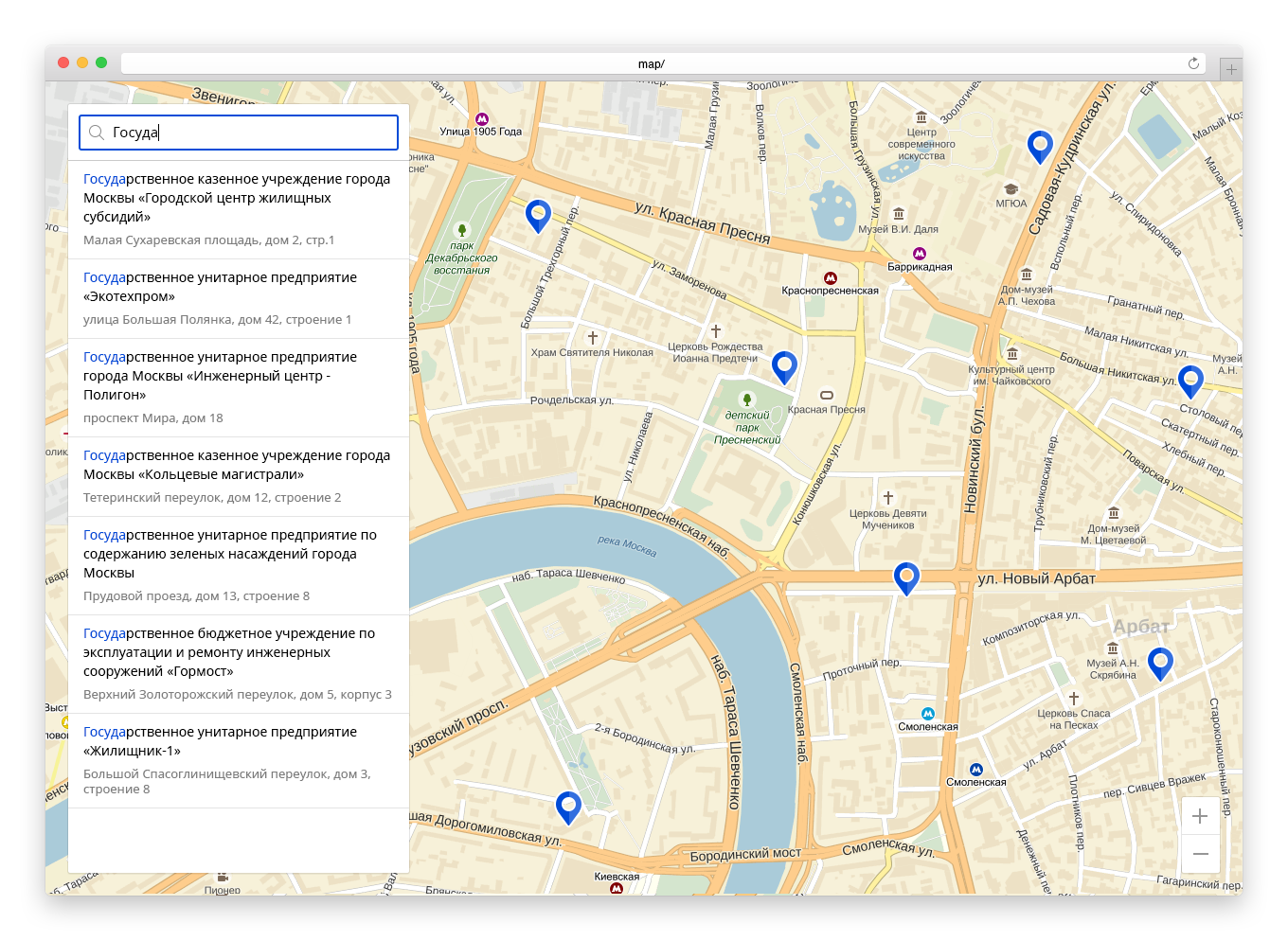The height and width of the screenshot is (941, 1288).
Task: Reload the page via refresh icon
Action: pos(1193,63)
